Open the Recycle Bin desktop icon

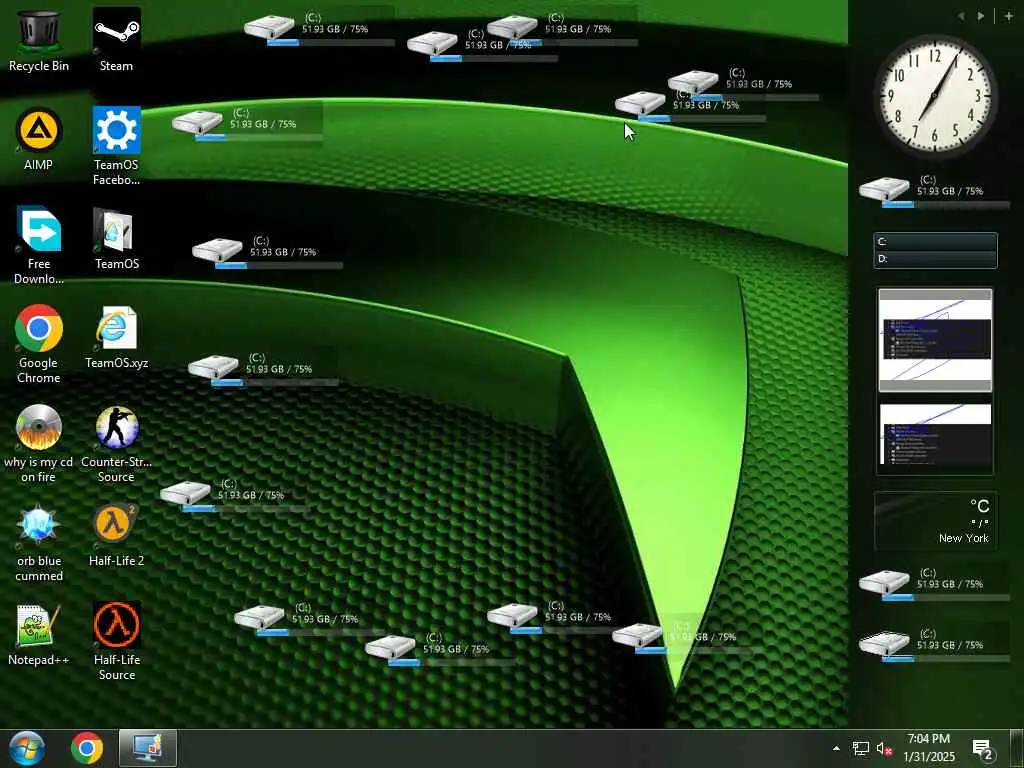point(39,39)
